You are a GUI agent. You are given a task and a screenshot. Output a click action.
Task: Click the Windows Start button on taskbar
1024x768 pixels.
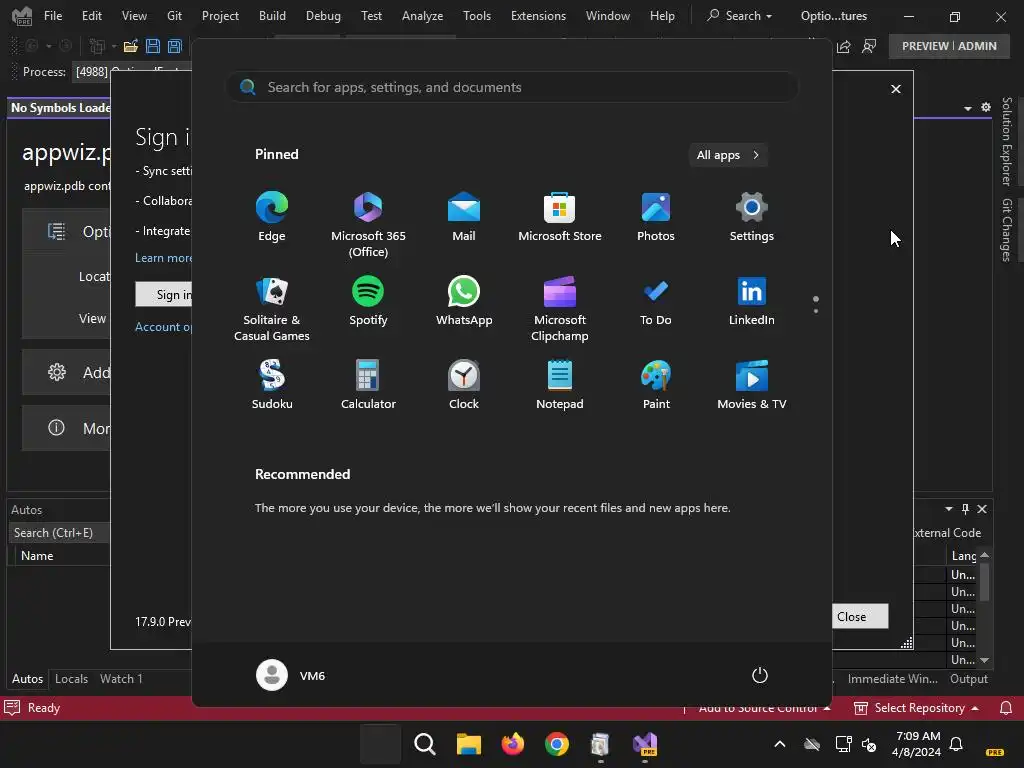(381, 744)
